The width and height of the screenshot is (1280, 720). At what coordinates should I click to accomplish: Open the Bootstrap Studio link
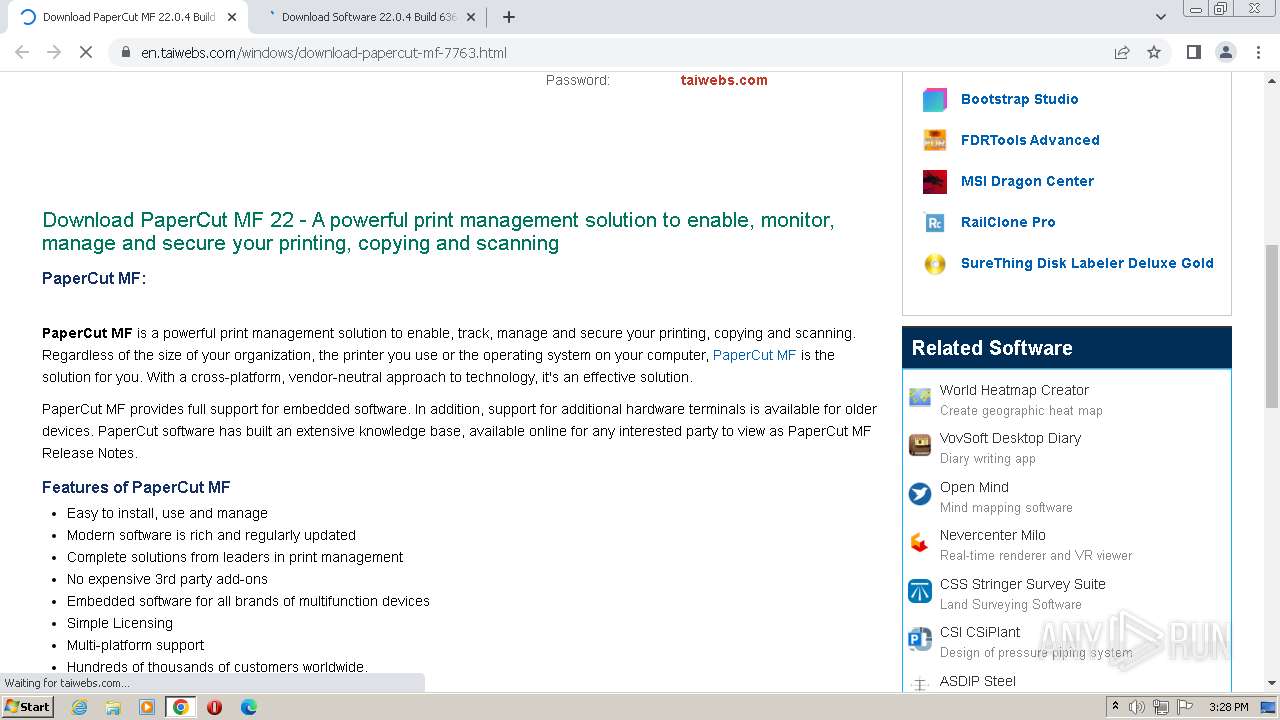[1019, 99]
